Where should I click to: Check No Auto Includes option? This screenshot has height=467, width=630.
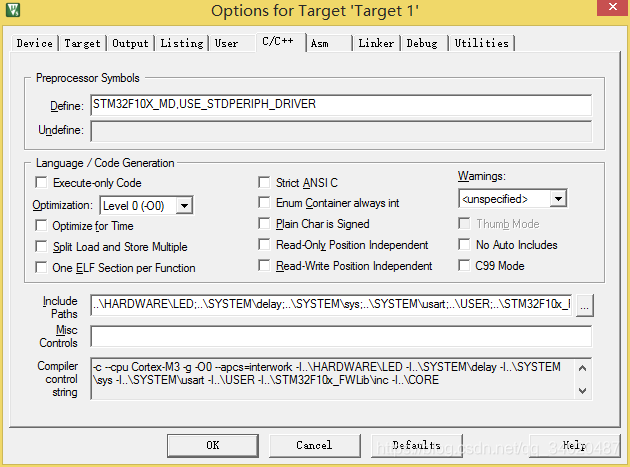click(466, 245)
